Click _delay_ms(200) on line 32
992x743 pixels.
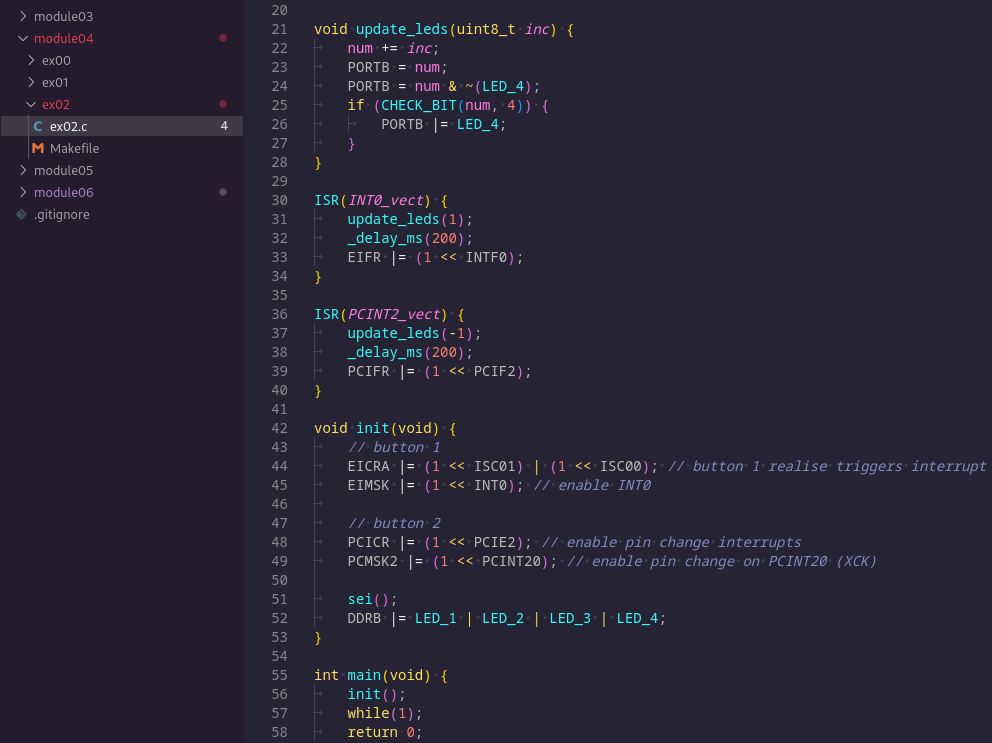pyautogui.click(x=406, y=238)
